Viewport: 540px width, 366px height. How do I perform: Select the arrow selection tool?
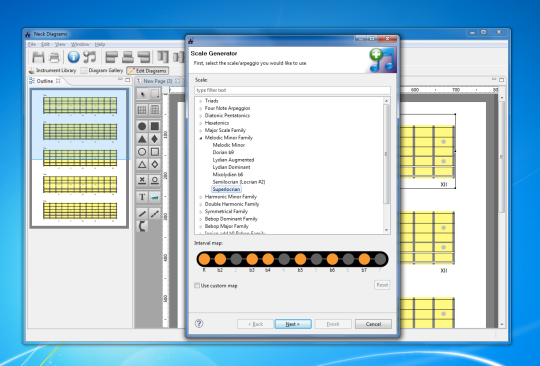pos(142,94)
